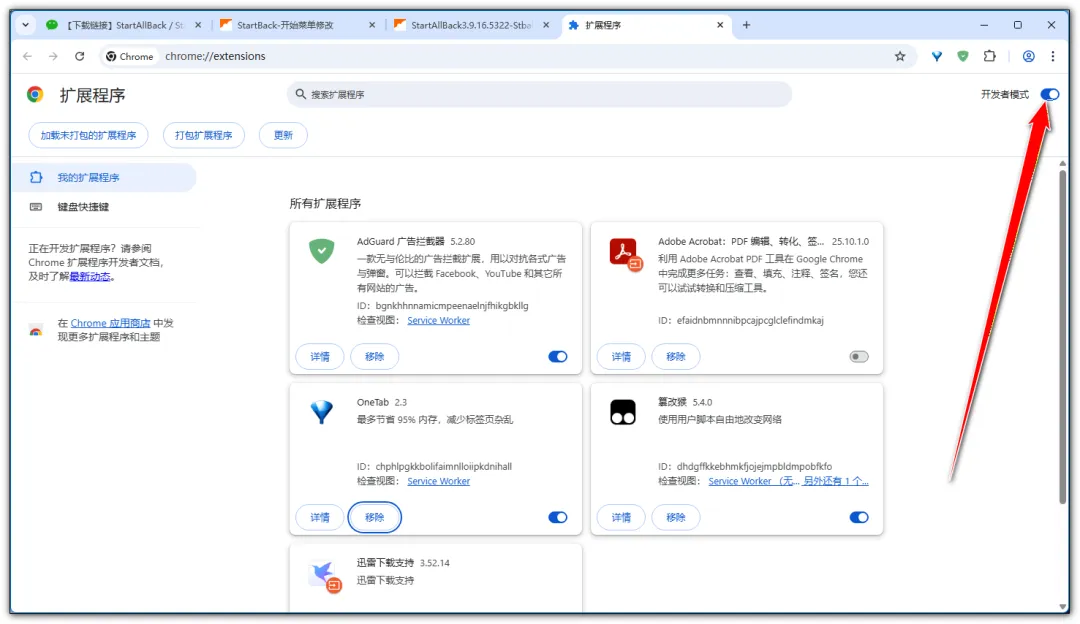
Task: Click the 迅雷下载支持 version 3.52.14 text
Action: [435, 563]
